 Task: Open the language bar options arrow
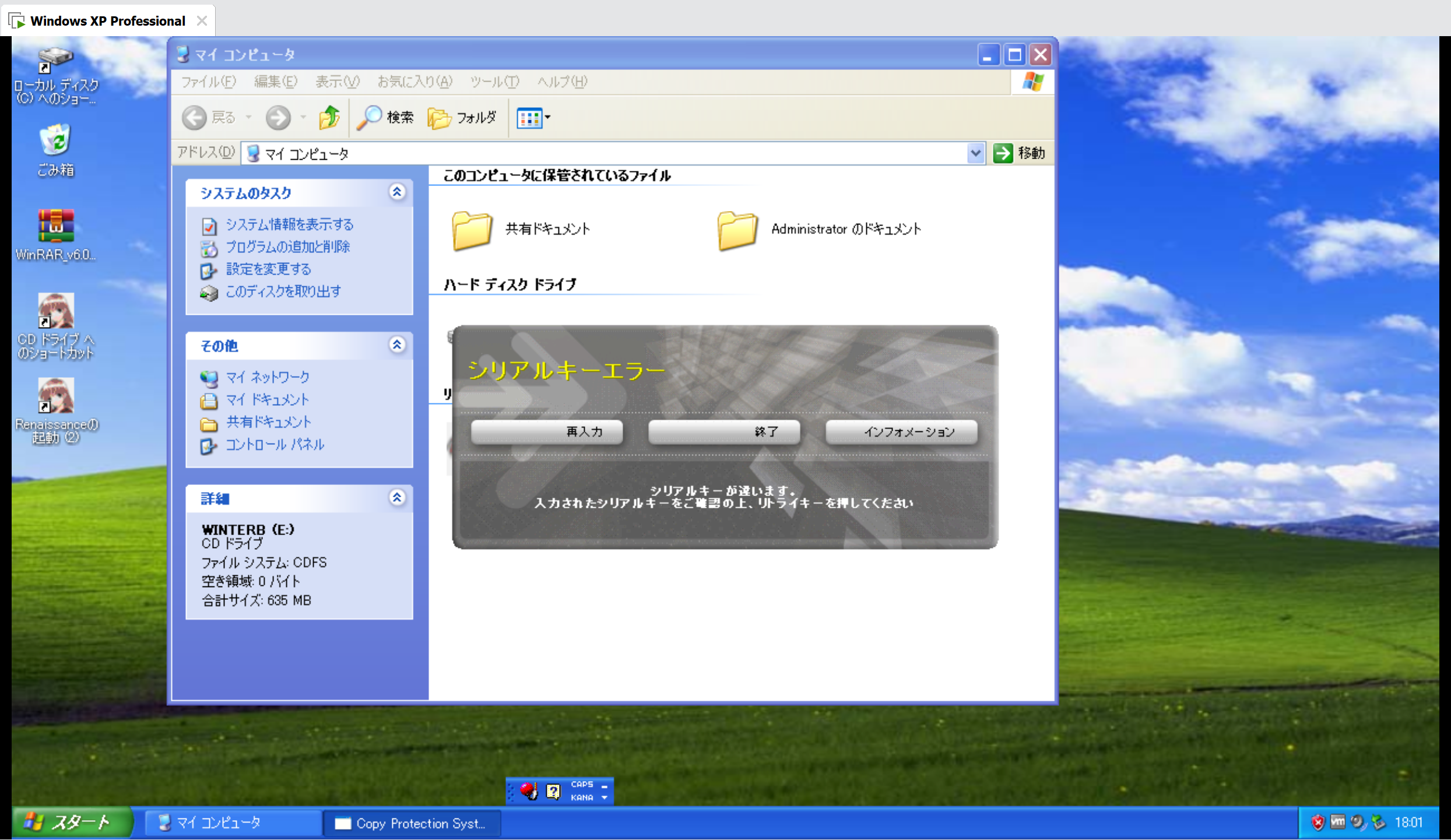(x=605, y=797)
